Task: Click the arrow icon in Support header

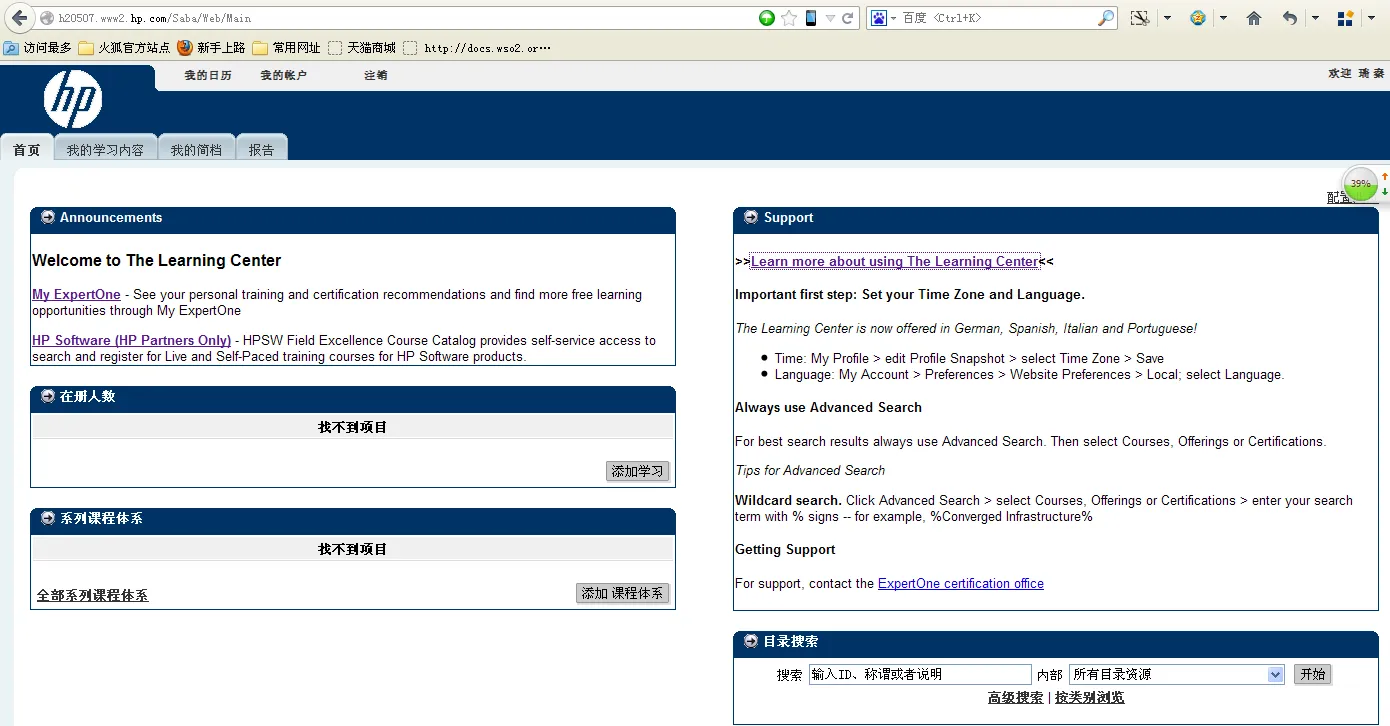Action: point(751,217)
